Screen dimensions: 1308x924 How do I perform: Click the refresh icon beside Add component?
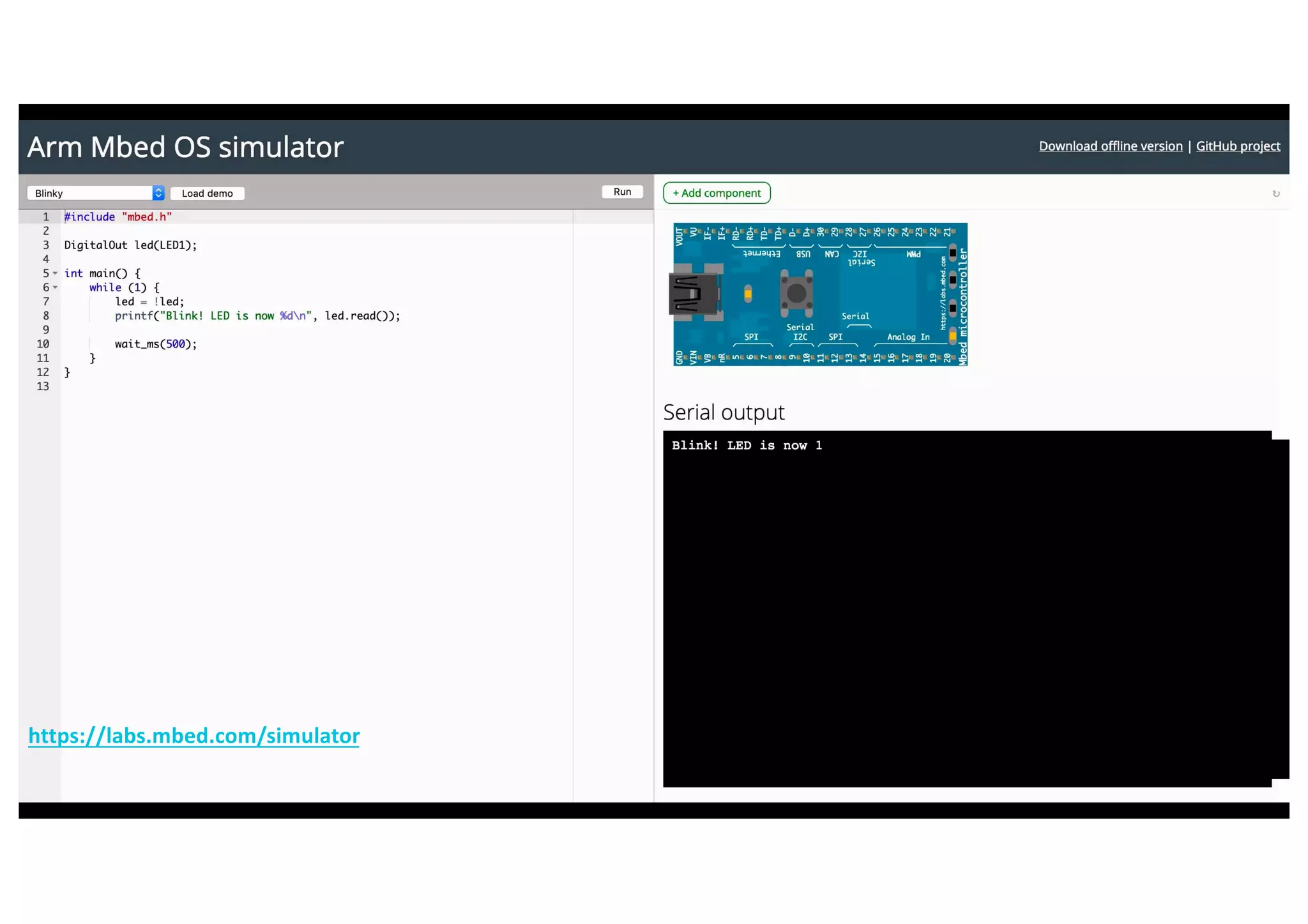(x=1275, y=193)
